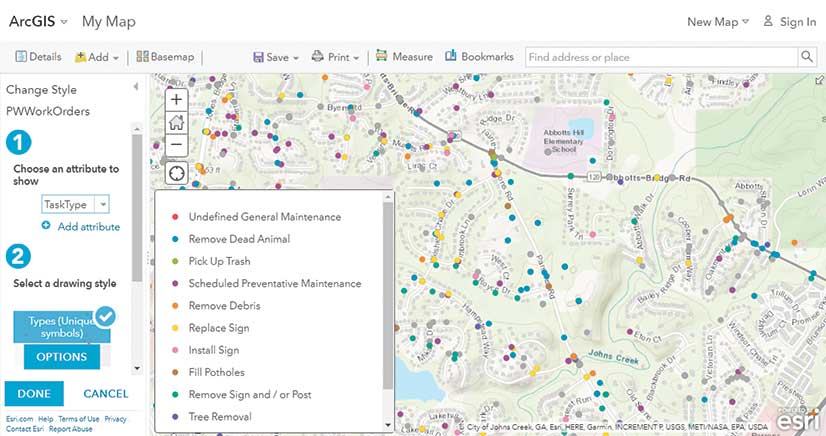
Task: Select Install Sign legend entry
Action: click(214, 350)
